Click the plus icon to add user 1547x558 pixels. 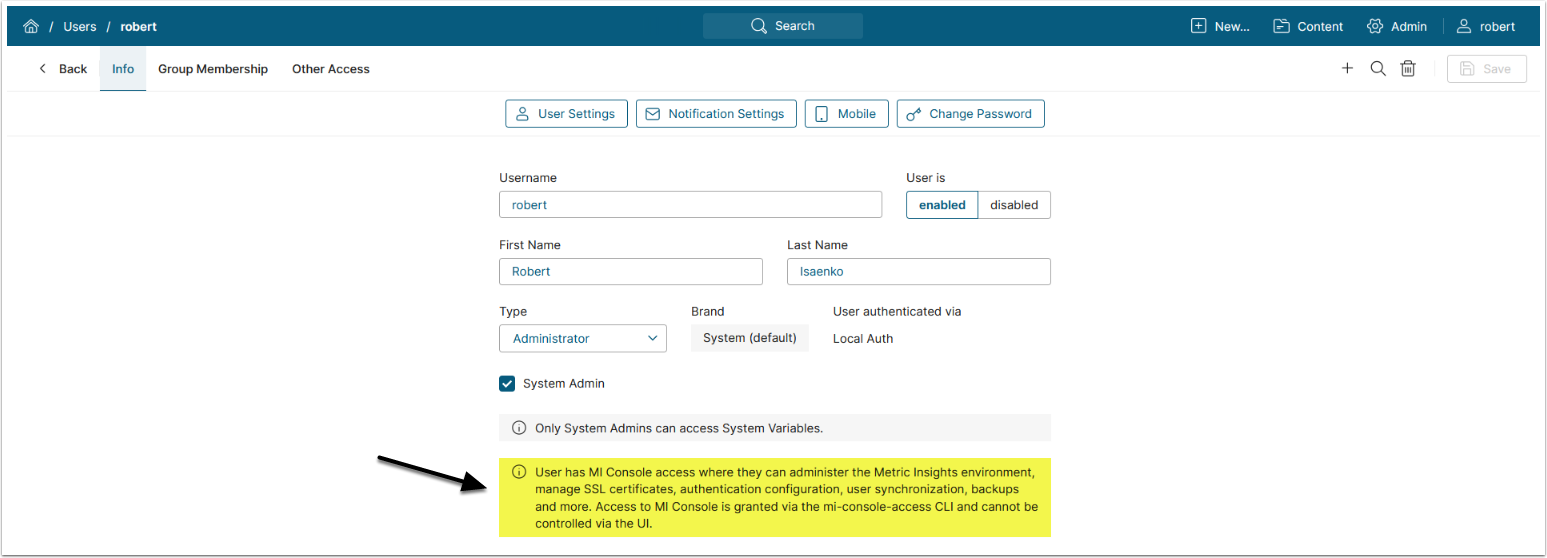pyautogui.click(x=1347, y=68)
